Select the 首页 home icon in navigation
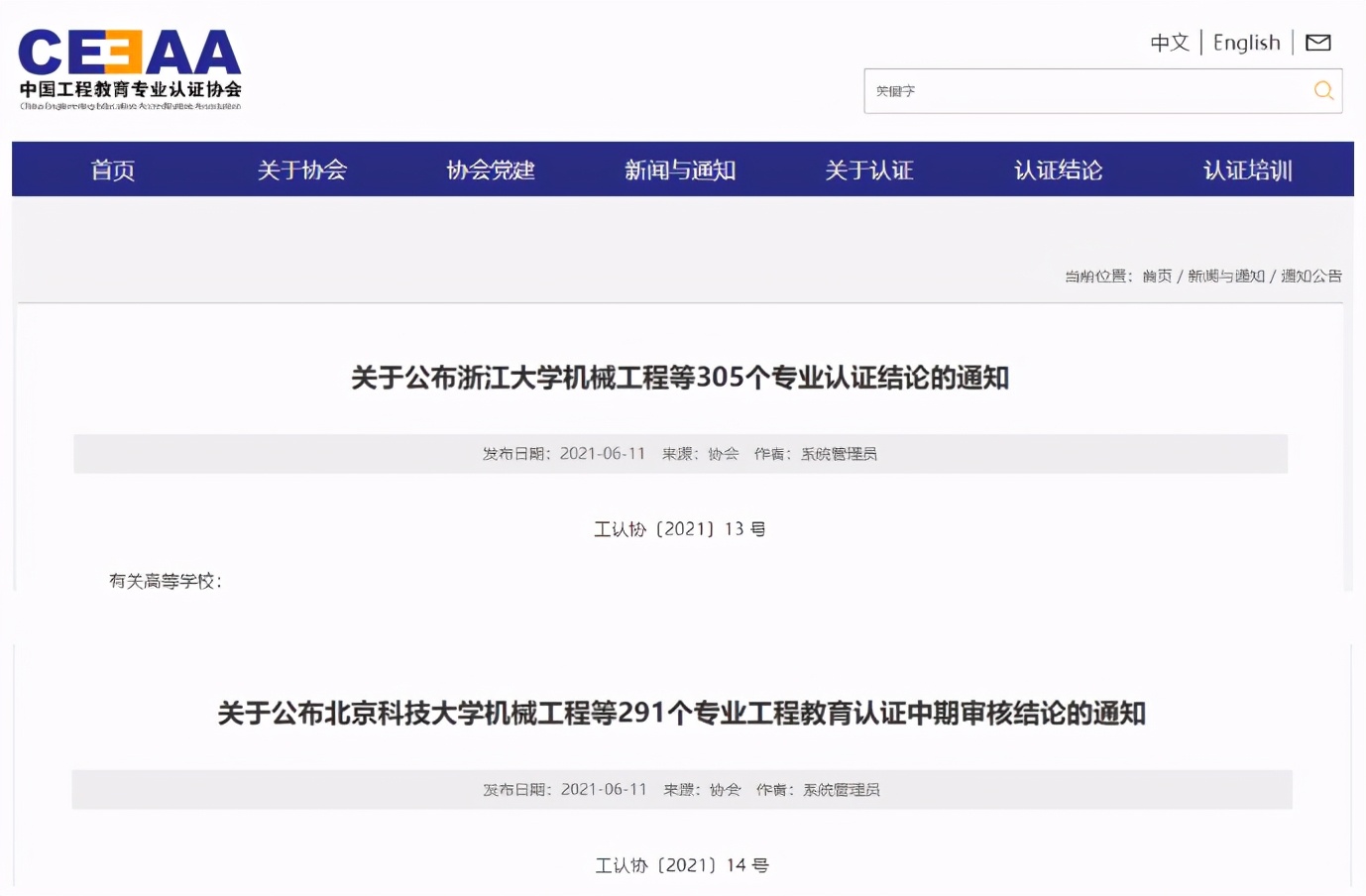Screen dimensions: 1366x896 [x=112, y=169]
